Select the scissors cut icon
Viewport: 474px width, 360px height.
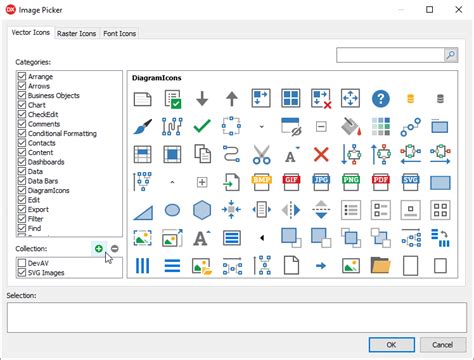pos(262,155)
